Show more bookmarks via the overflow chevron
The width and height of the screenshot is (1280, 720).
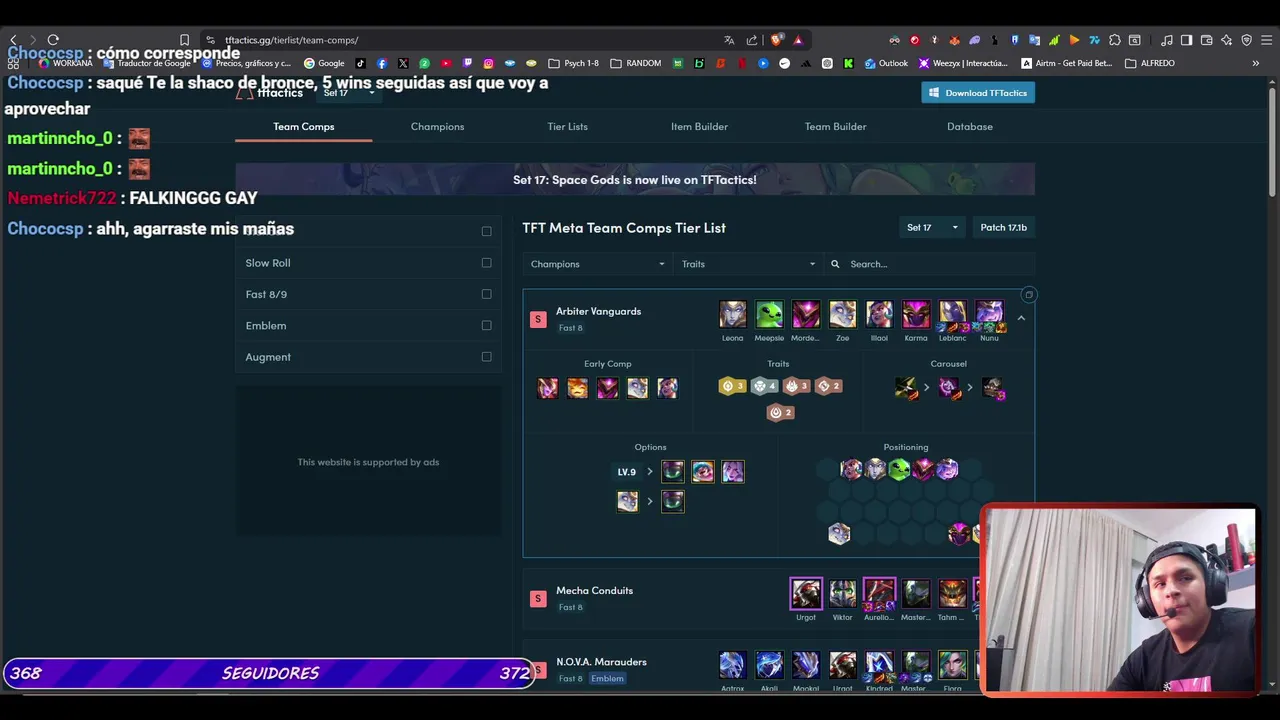(1255, 63)
